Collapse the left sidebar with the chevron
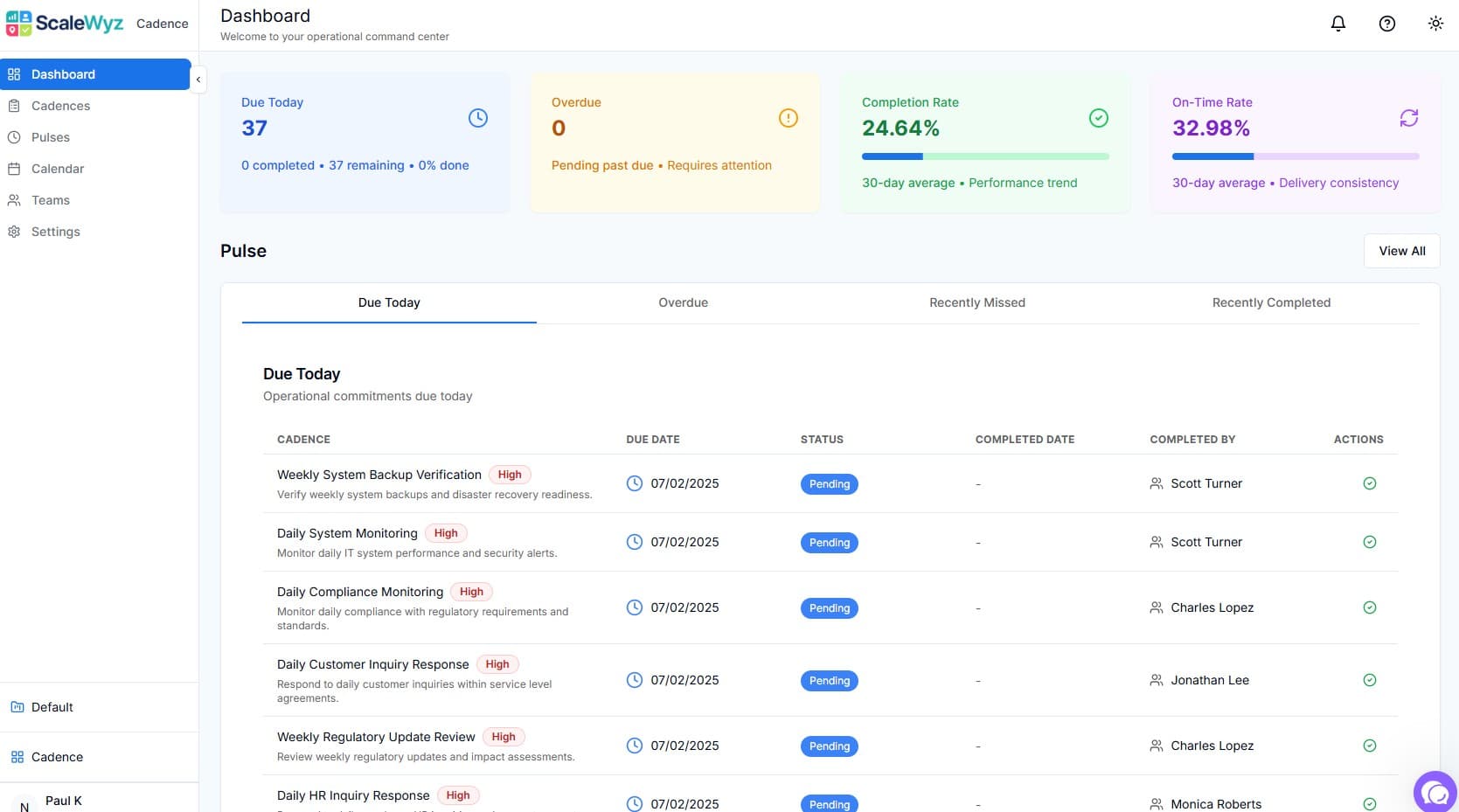Screen dimensions: 1459x812 [198, 80]
